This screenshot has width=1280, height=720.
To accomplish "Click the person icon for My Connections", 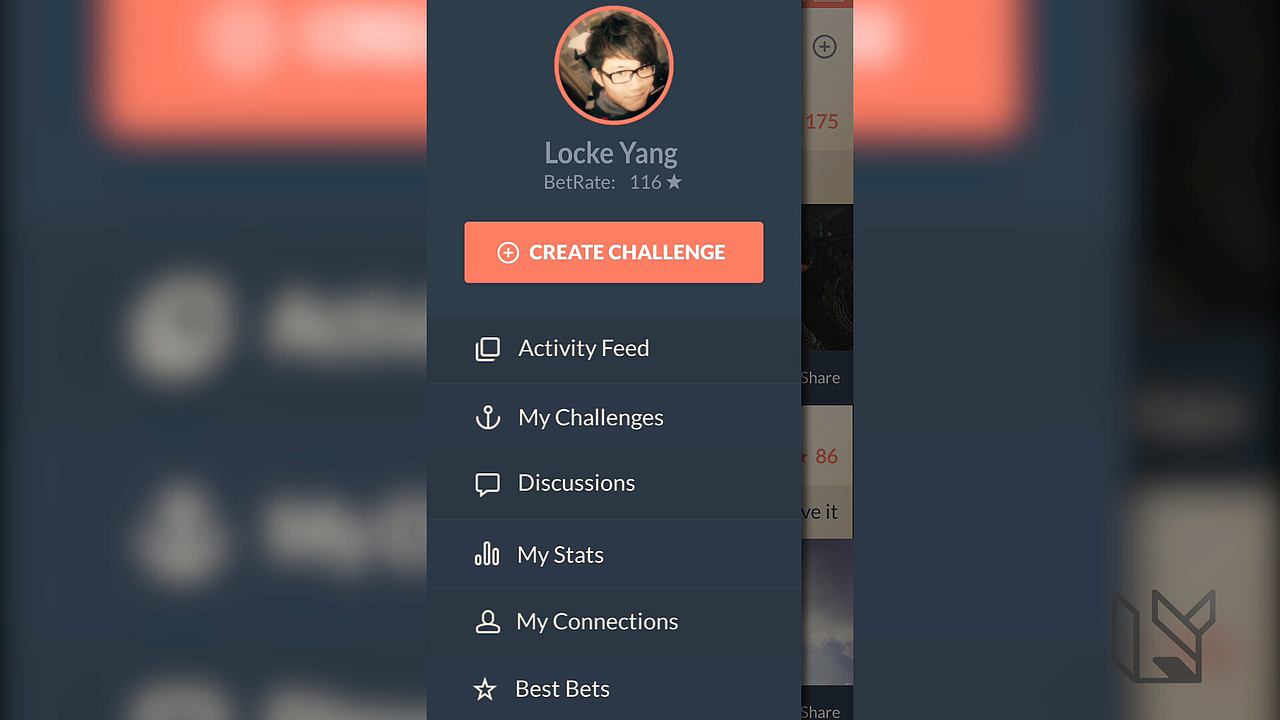I will pos(487,622).
